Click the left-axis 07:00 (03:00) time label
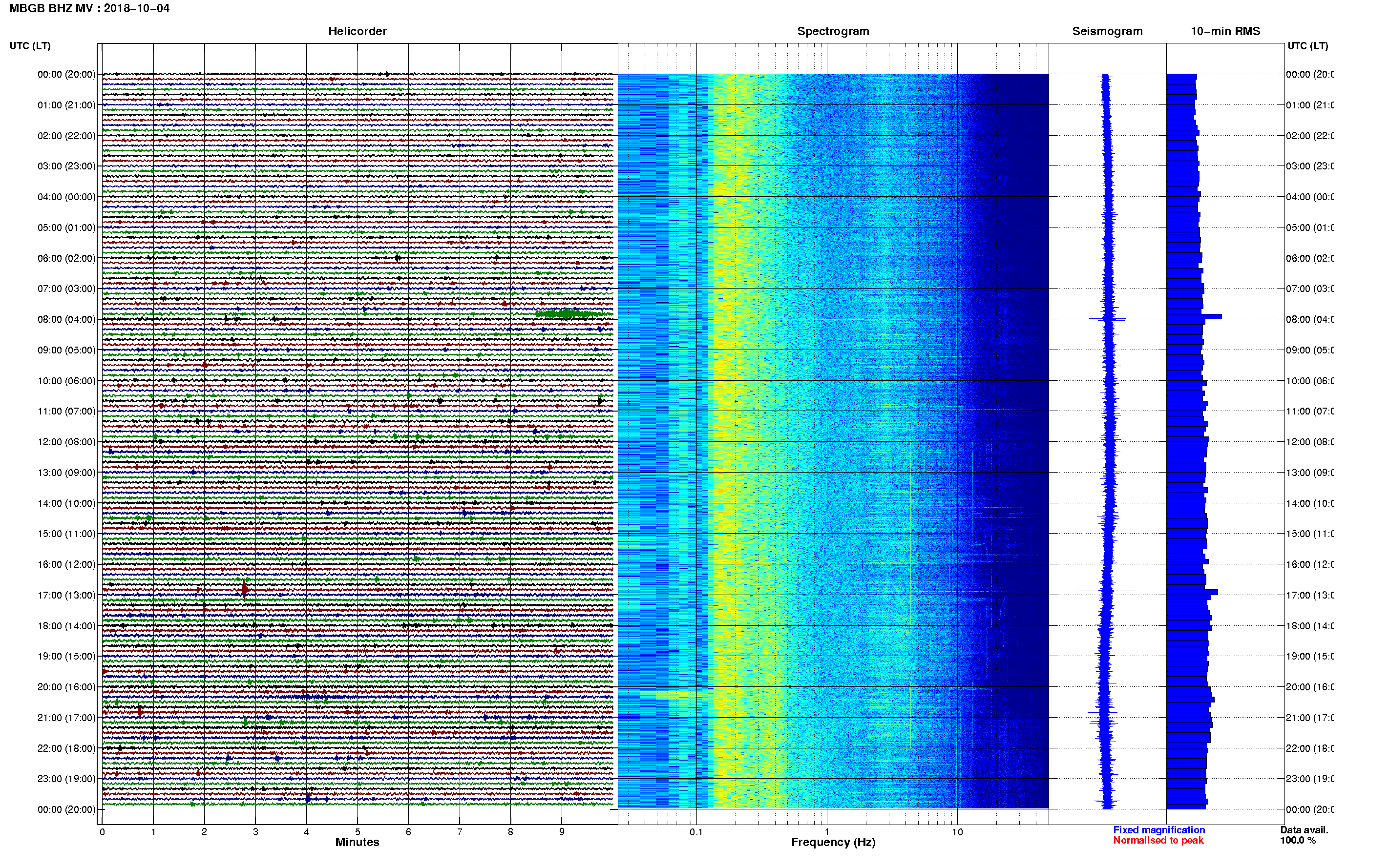The width and height of the screenshot is (1389, 868). [66, 289]
